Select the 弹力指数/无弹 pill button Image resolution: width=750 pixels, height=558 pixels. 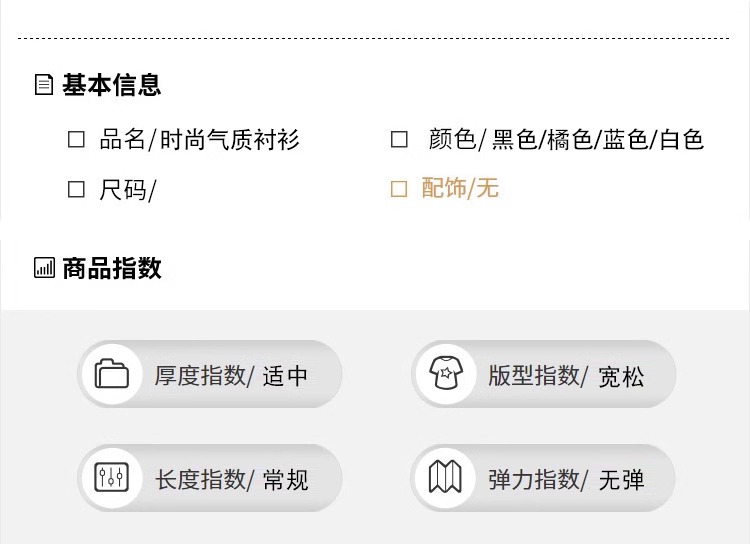coord(544,478)
